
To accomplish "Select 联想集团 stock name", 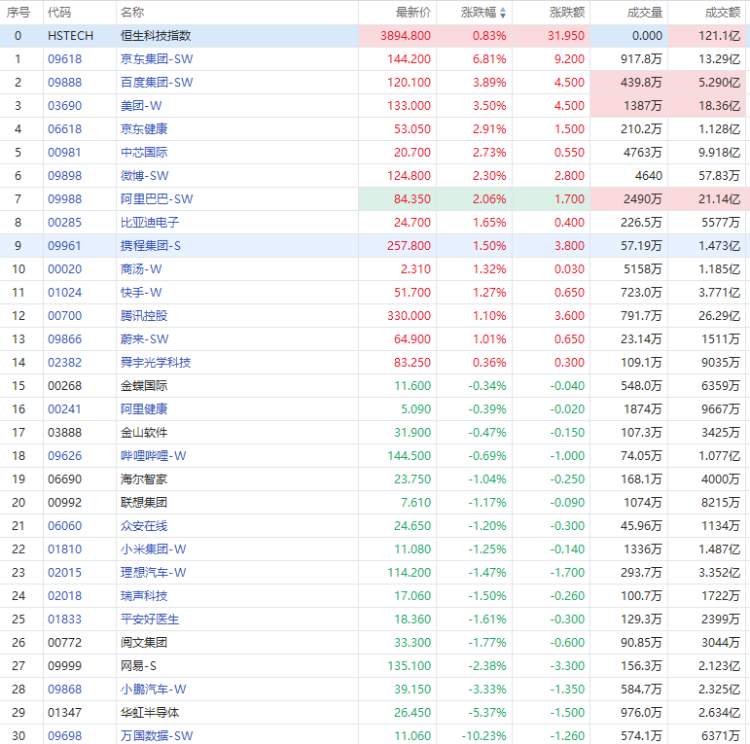I will click(144, 503).
